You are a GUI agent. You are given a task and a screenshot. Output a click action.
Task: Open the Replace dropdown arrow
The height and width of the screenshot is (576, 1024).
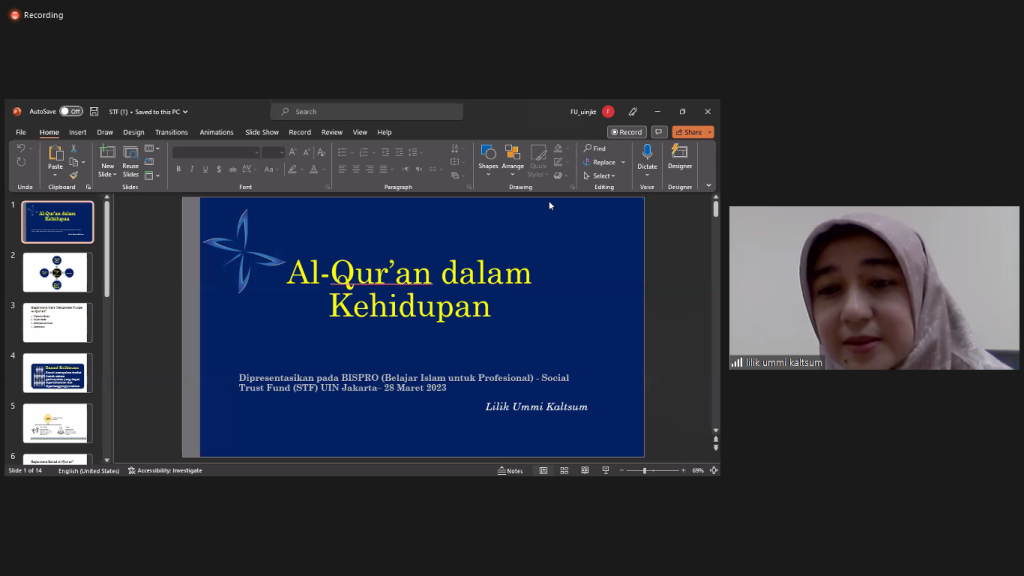coord(623,162)
